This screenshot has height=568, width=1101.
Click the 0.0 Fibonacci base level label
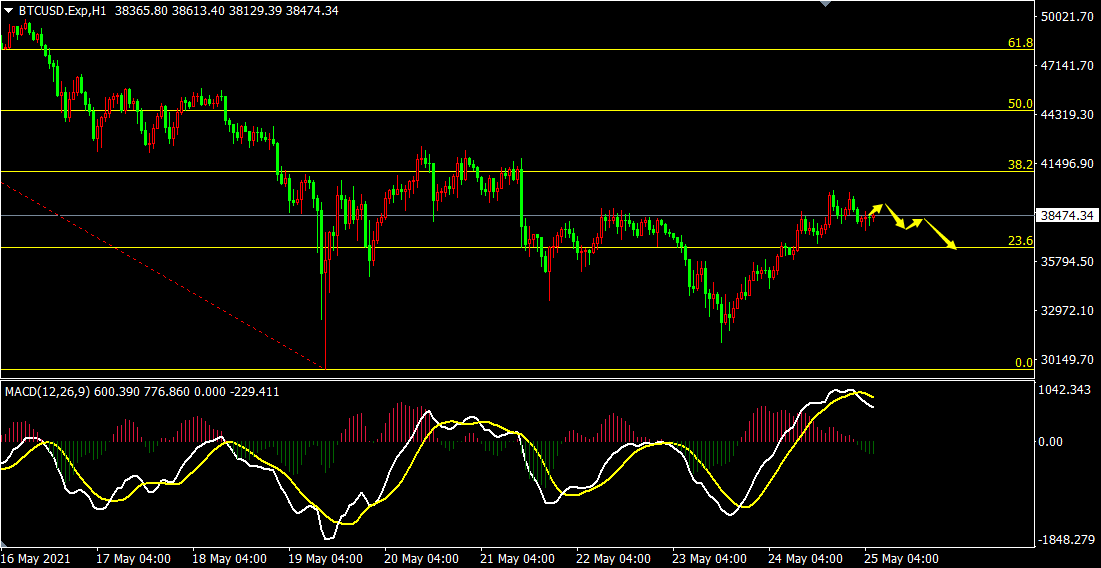[x=1023, y=363]
